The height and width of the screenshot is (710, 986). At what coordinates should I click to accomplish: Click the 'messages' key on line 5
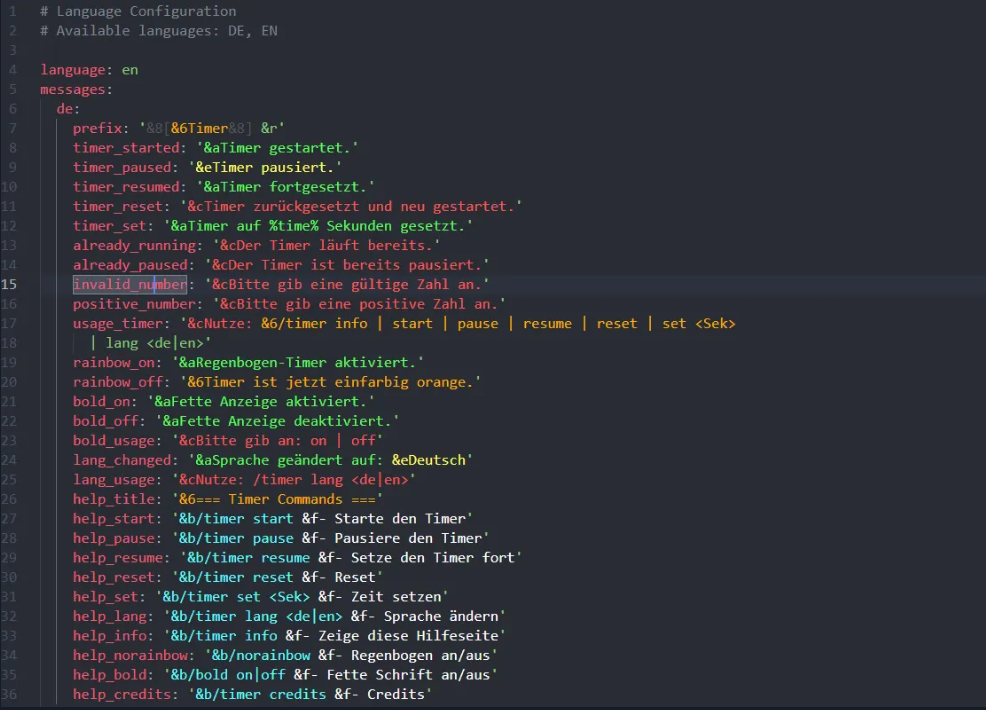point(72,89)
